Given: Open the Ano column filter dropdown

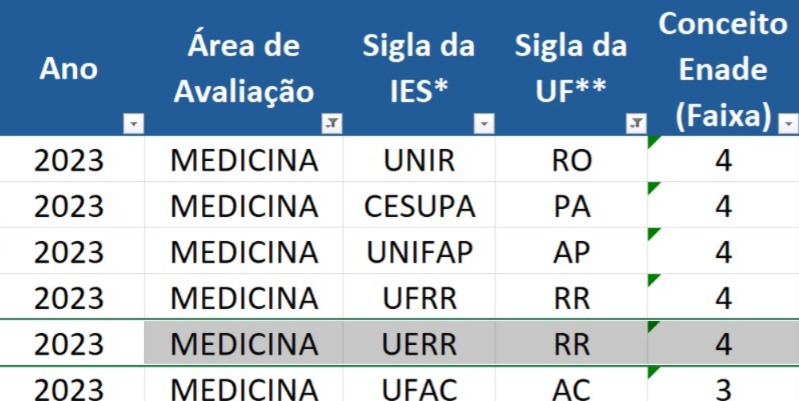Looking at the screenshot, I should (133, 124).
